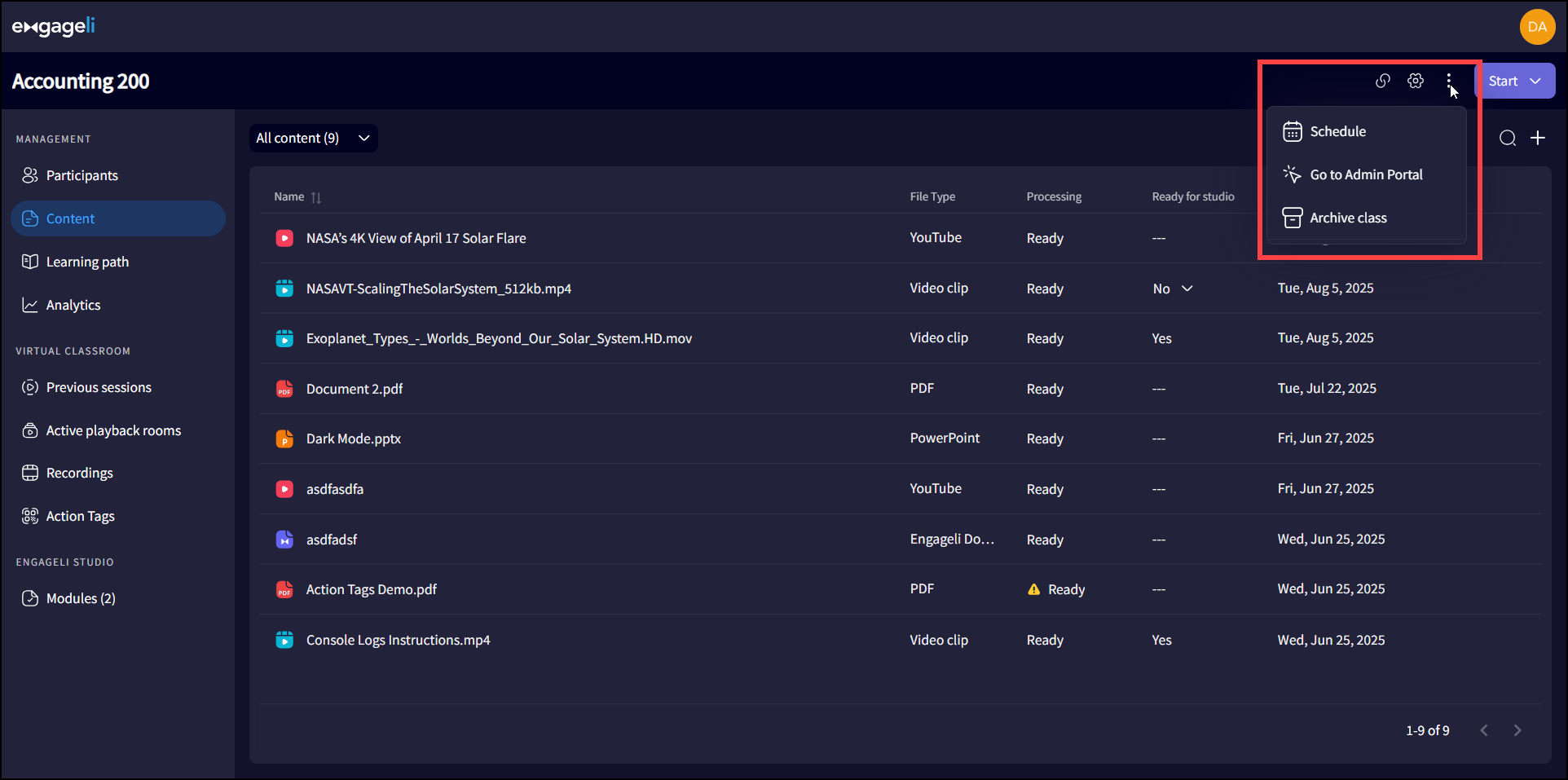Click the Name column sort arrows
Screen dimensions: 1568x780
coord(316,197)
